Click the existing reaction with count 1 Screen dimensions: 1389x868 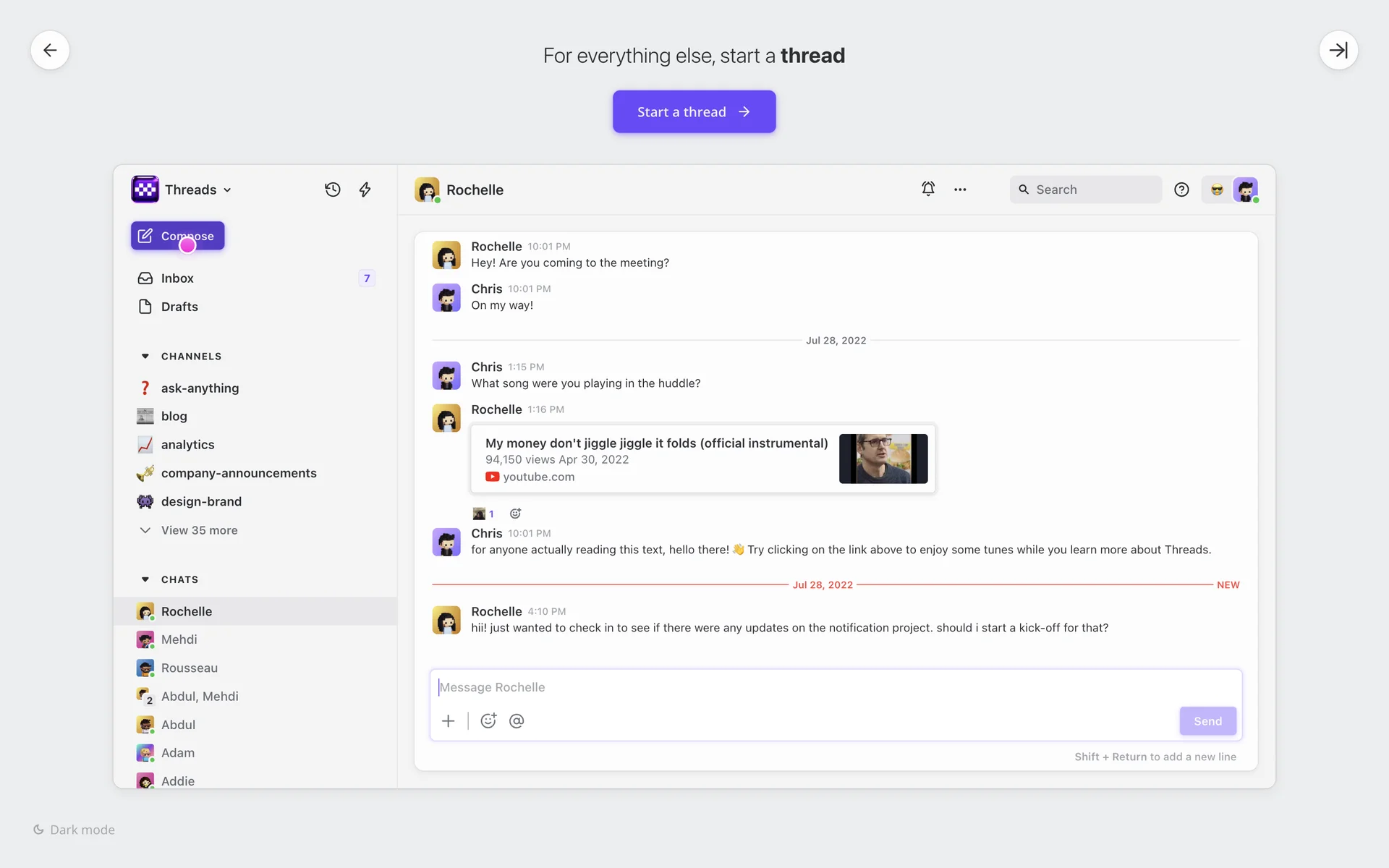(483, 514)
